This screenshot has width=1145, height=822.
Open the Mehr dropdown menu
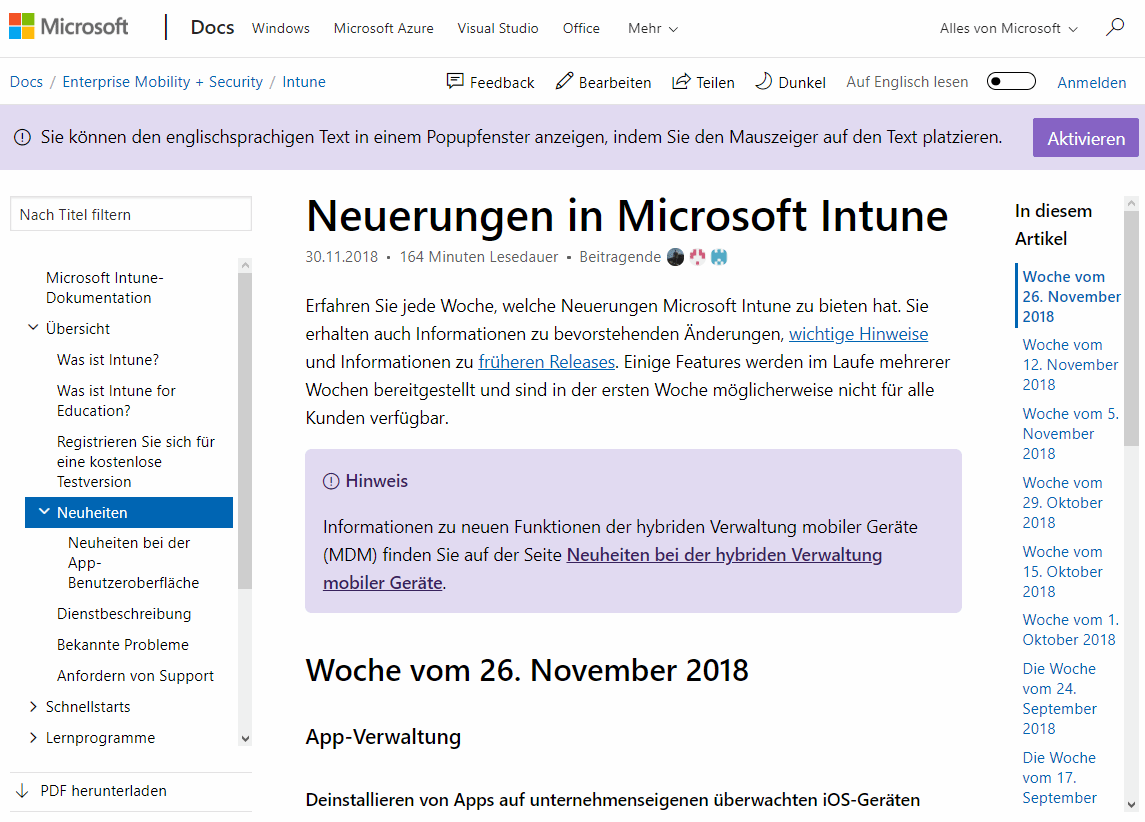pos(651,28)
